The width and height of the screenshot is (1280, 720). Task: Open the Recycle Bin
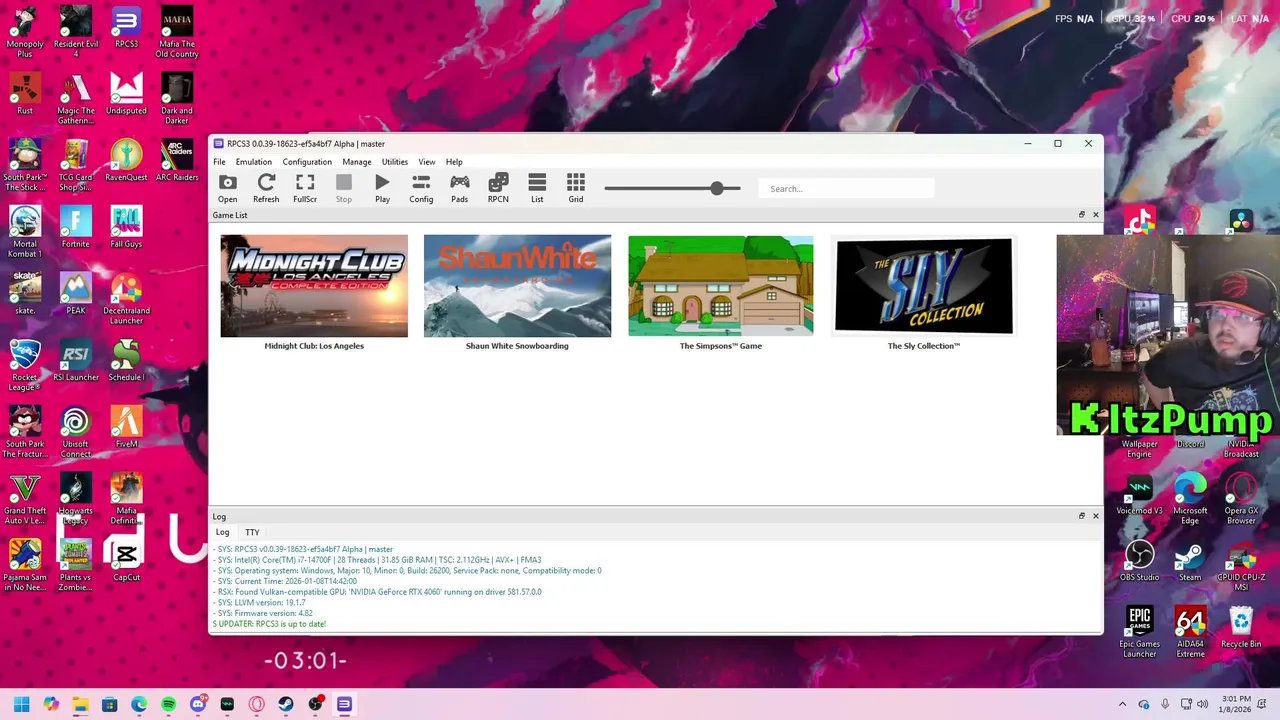(1241, 627)
